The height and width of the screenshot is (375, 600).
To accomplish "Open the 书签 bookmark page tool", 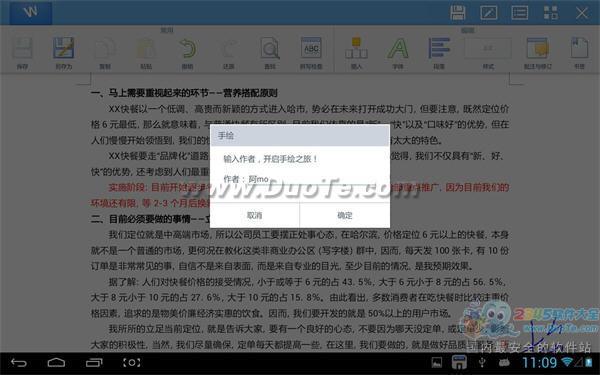I will click(x=579, y=53).
